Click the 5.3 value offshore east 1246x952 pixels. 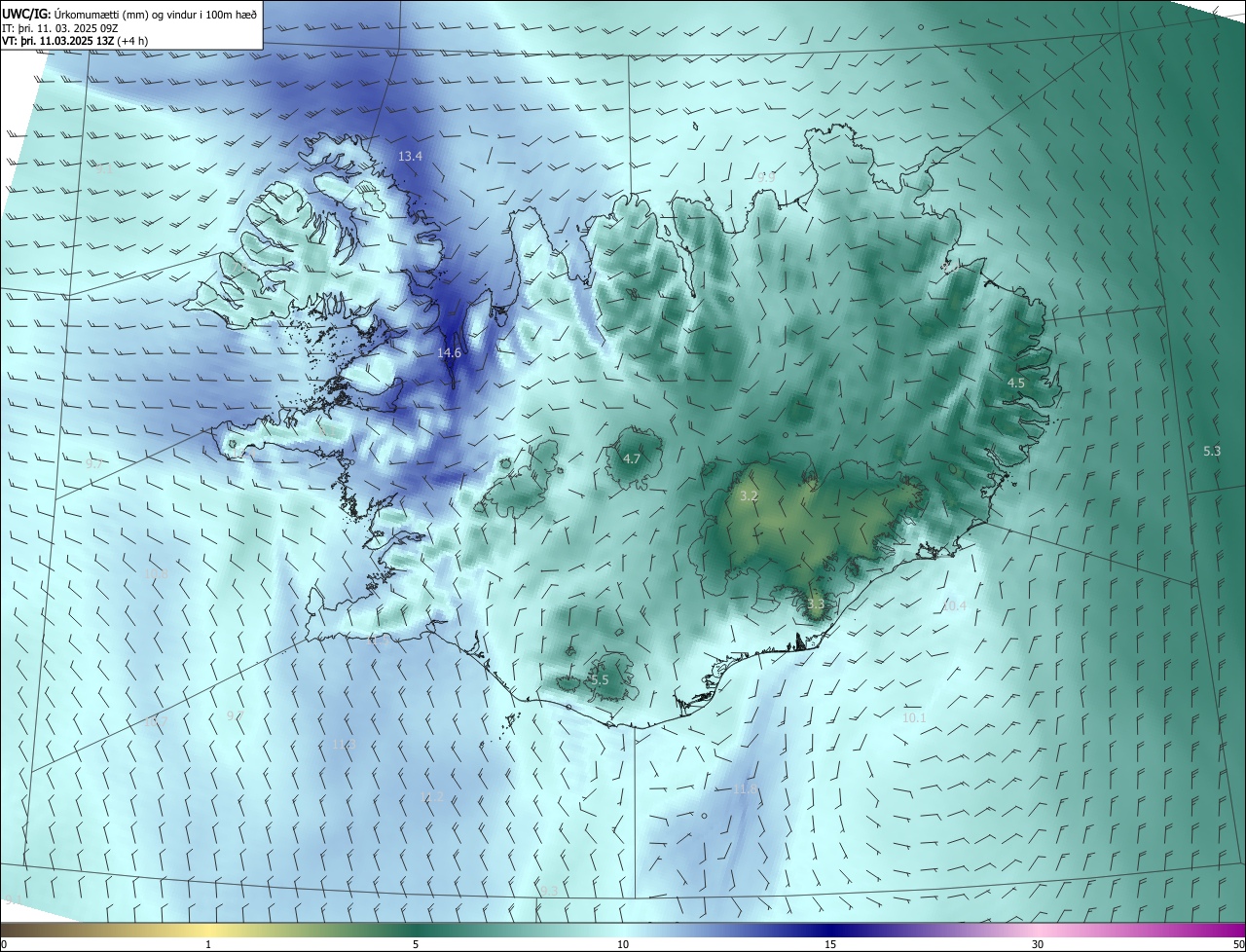tap(1212, 451)
